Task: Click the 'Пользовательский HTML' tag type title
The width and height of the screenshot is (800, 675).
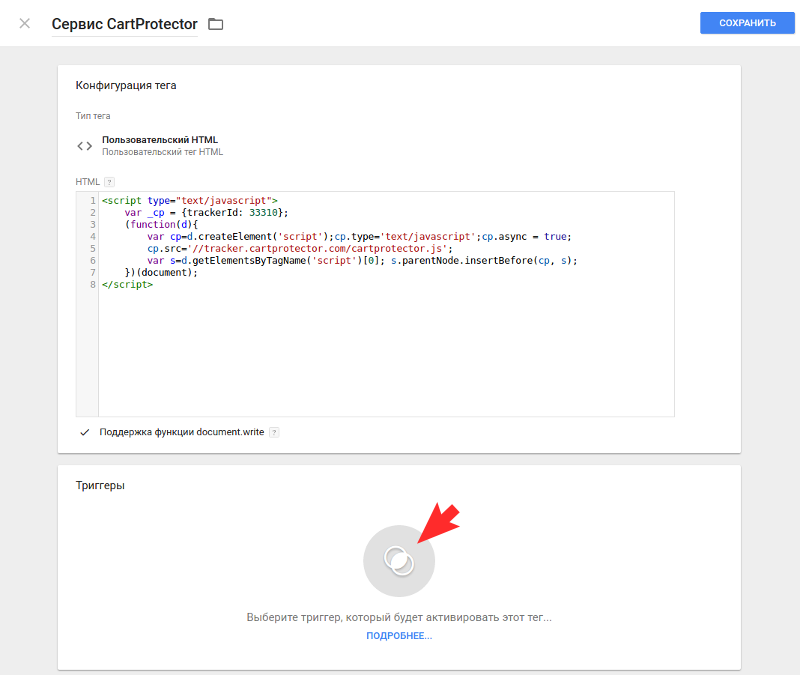Action: point(160,140)
